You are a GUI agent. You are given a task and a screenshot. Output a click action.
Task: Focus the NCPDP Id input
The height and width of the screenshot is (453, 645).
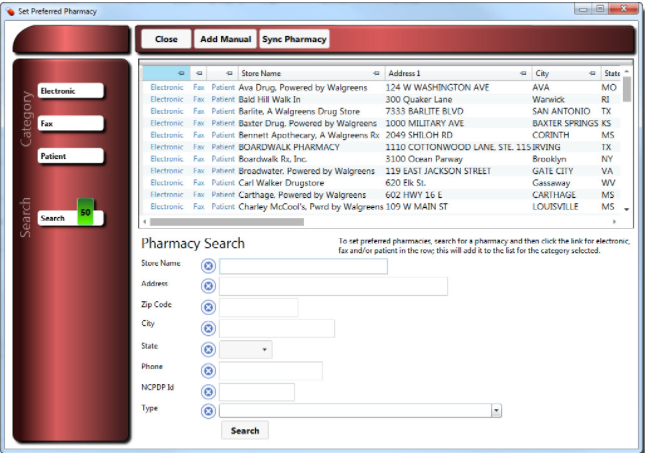click(257, 392)
